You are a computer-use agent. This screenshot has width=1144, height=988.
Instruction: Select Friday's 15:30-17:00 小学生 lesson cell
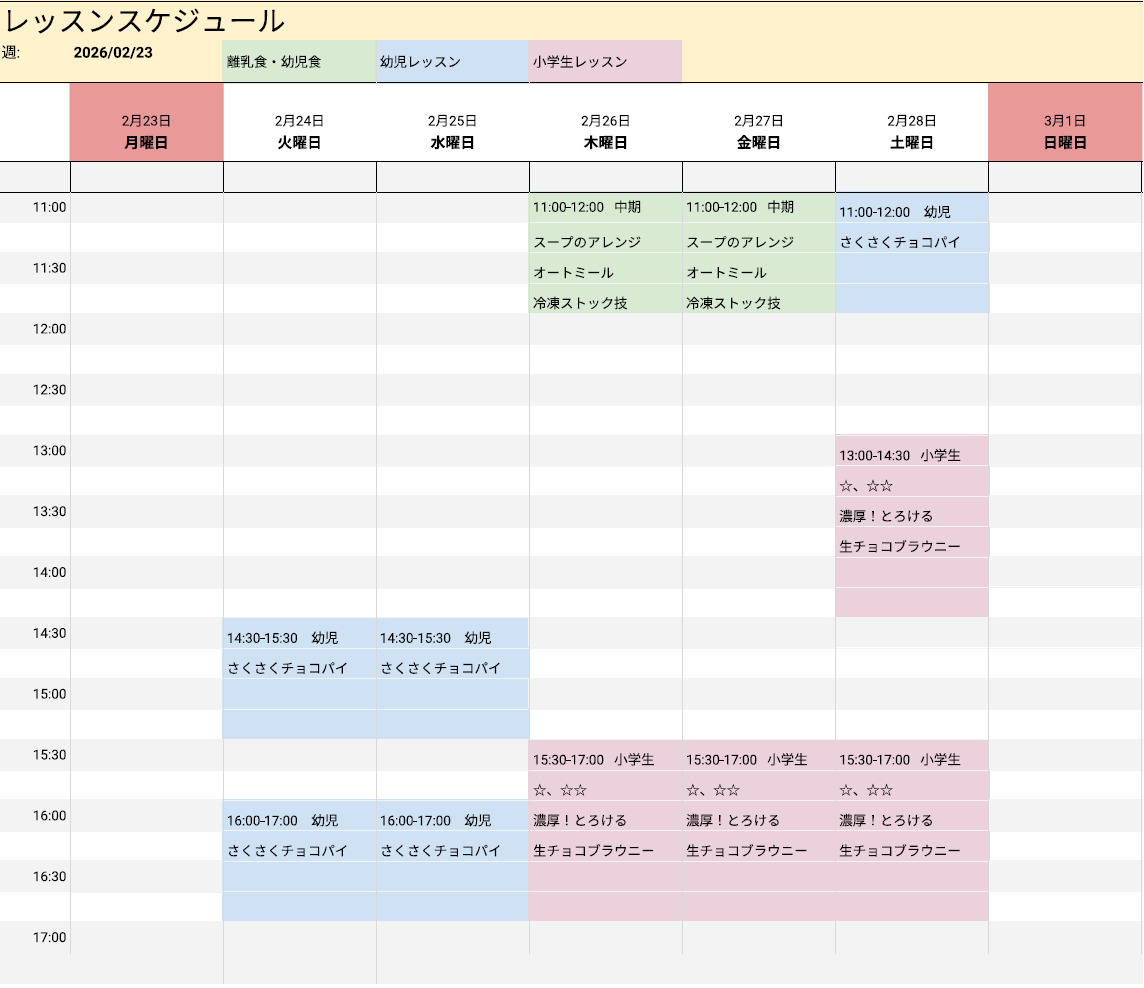(x=758, y=759)
